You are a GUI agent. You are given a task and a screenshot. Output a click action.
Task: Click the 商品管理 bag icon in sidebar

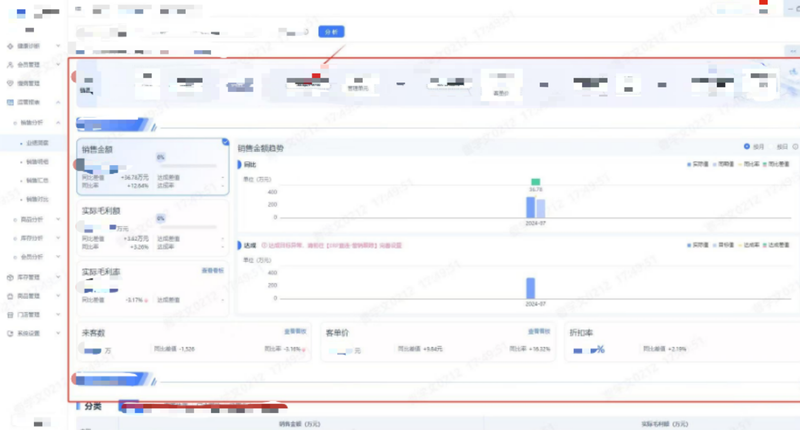point(10,296)
